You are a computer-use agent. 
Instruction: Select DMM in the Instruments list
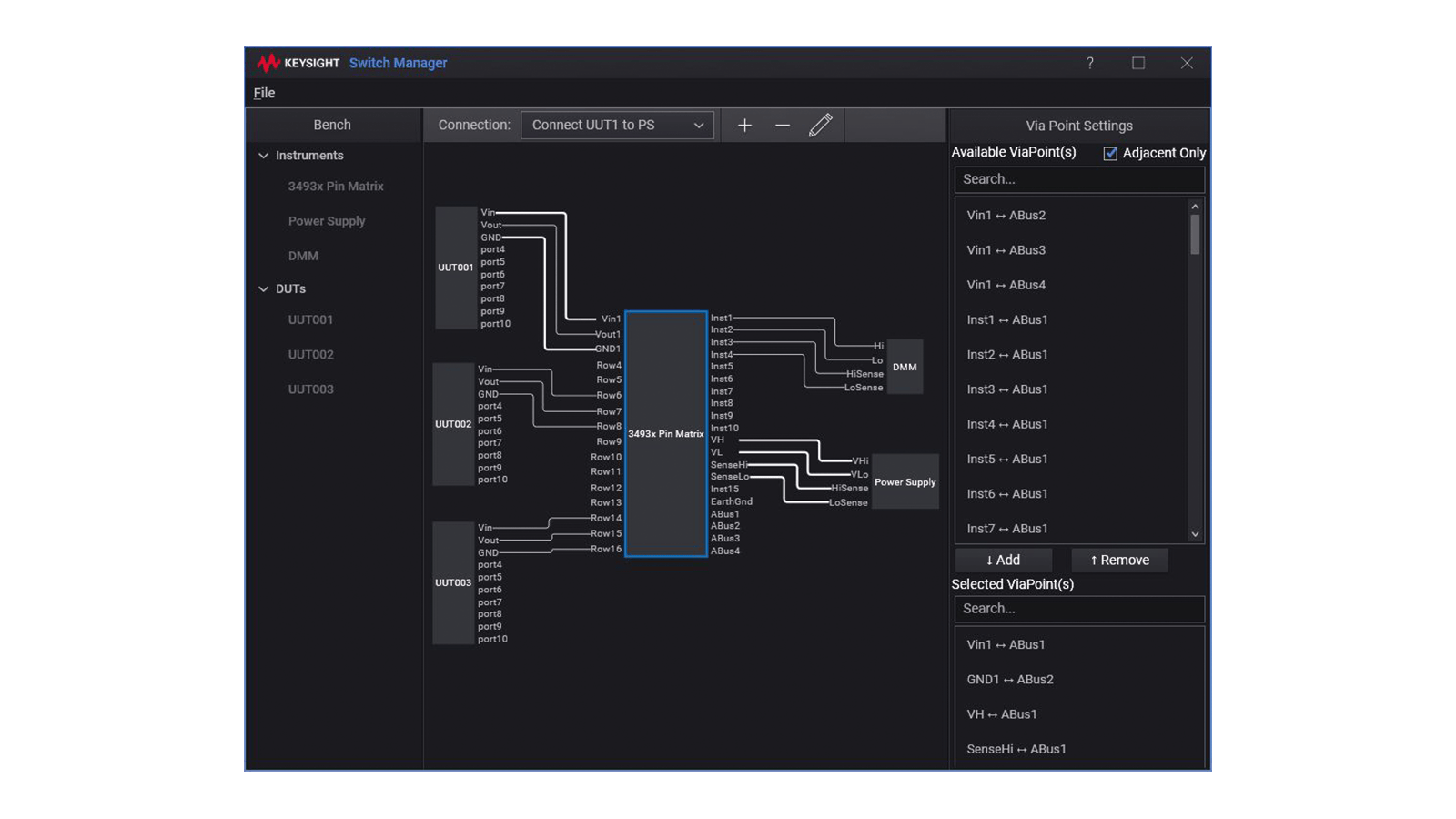[x=303, y=256]
